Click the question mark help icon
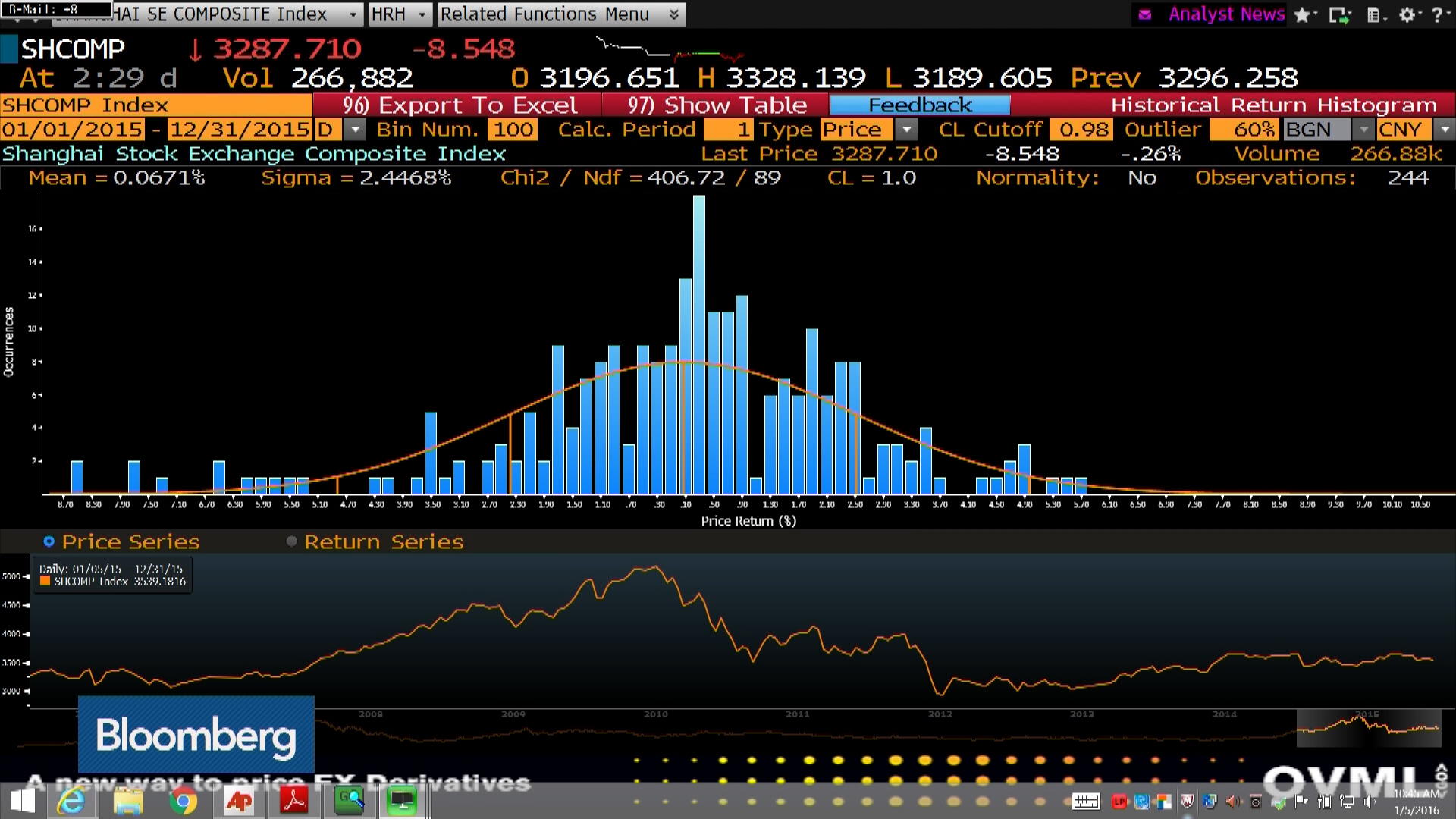Screen dimensions: 1456x819 [x=1437, y=14]
